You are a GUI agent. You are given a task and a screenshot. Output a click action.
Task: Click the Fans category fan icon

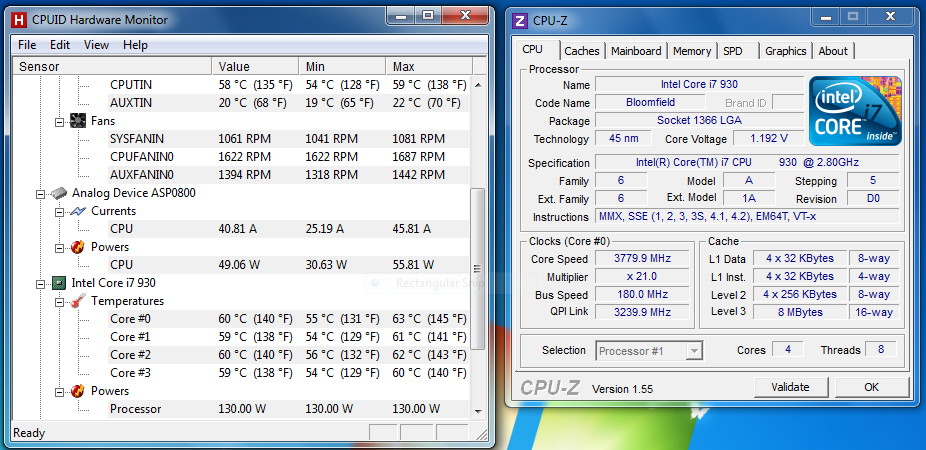(x=79, y=121)
